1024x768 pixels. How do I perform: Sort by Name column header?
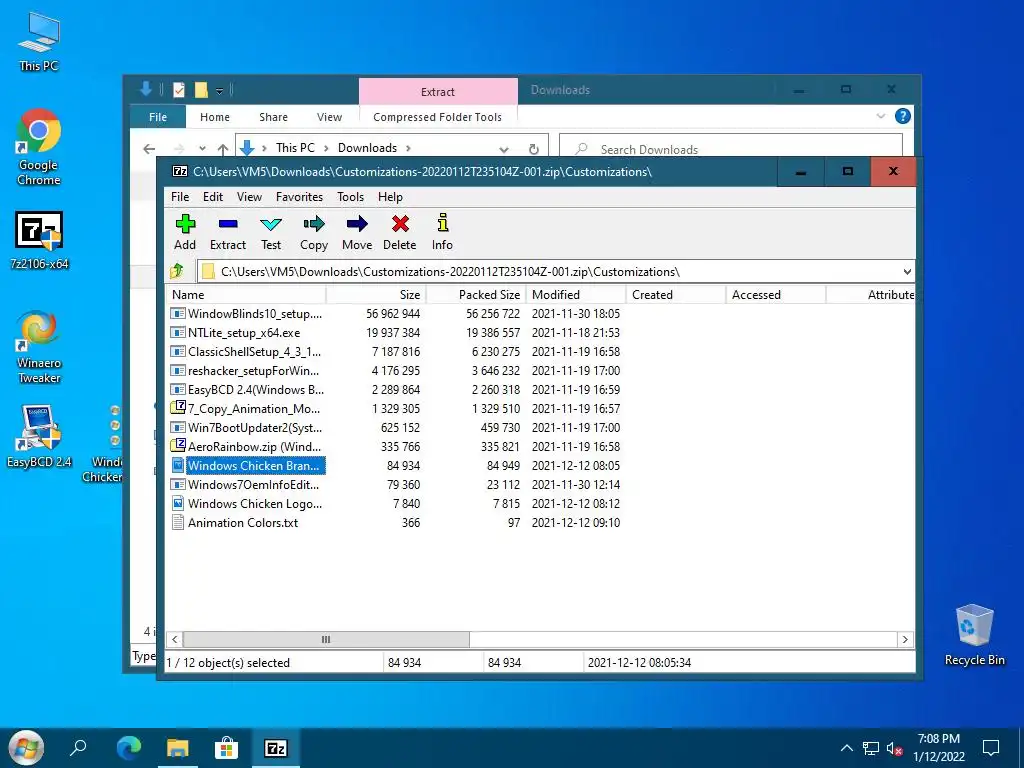pos(246,295)
